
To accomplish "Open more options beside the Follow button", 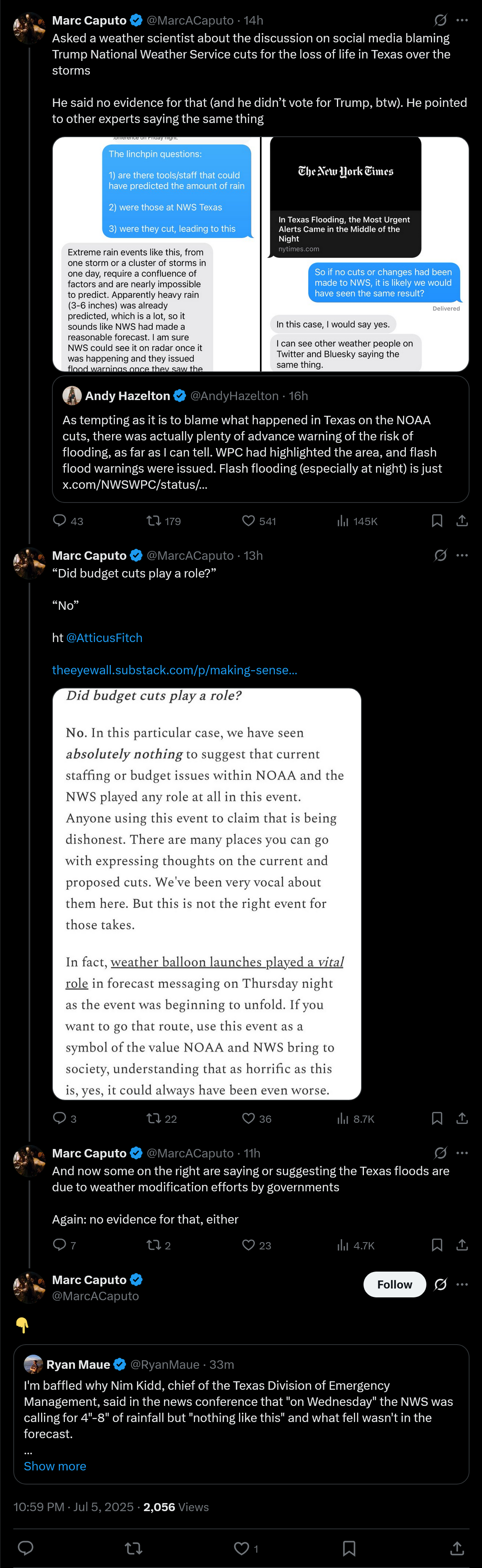I will (x=462, y=1284).
